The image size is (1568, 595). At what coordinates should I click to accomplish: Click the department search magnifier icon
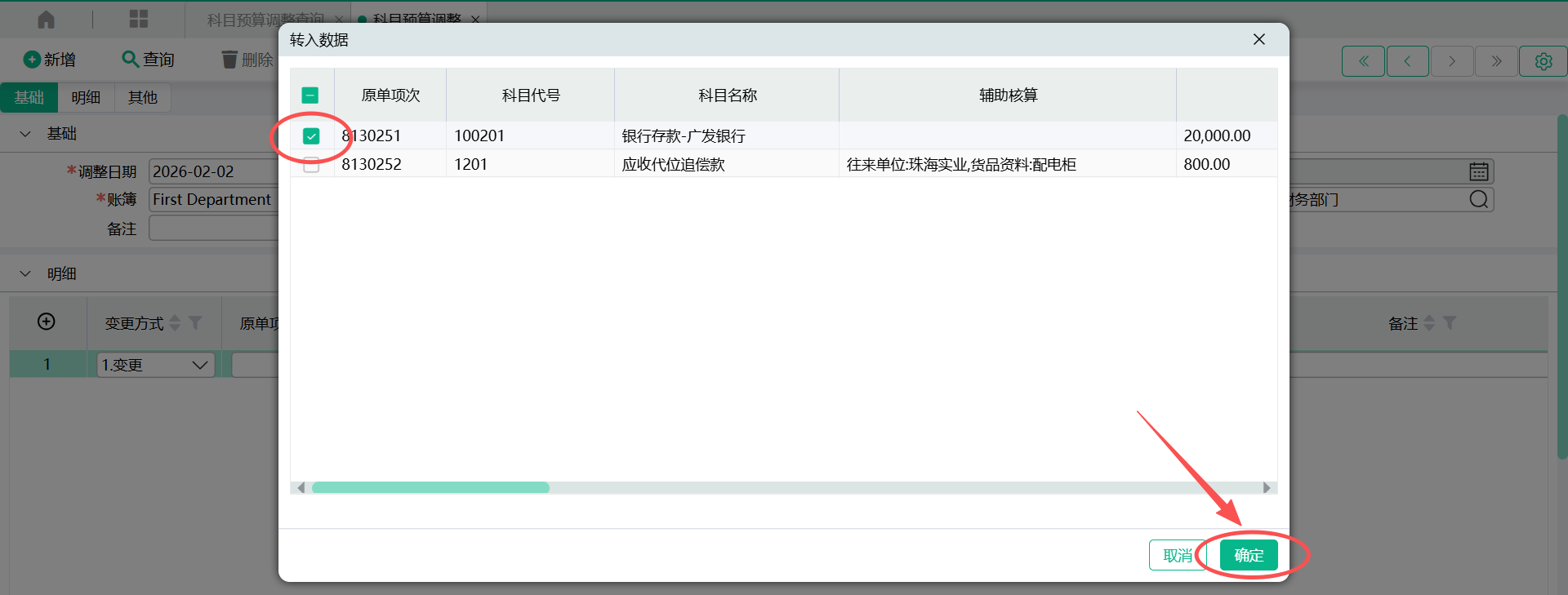coord(1478,199)
